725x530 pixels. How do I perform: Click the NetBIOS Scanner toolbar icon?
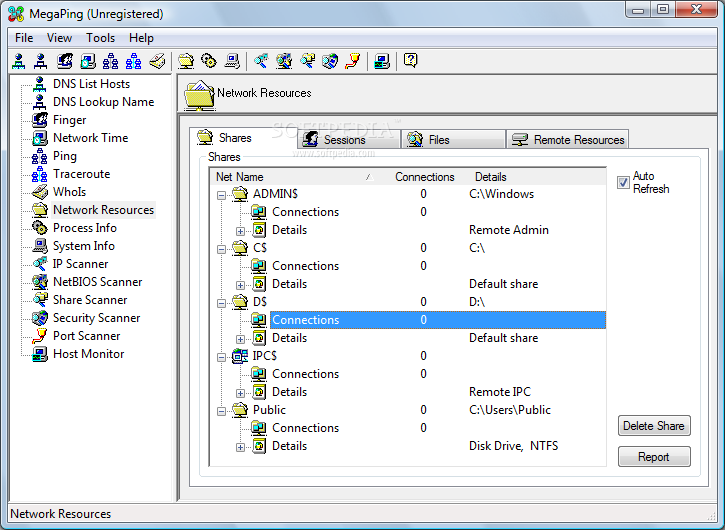coord(284,61)
